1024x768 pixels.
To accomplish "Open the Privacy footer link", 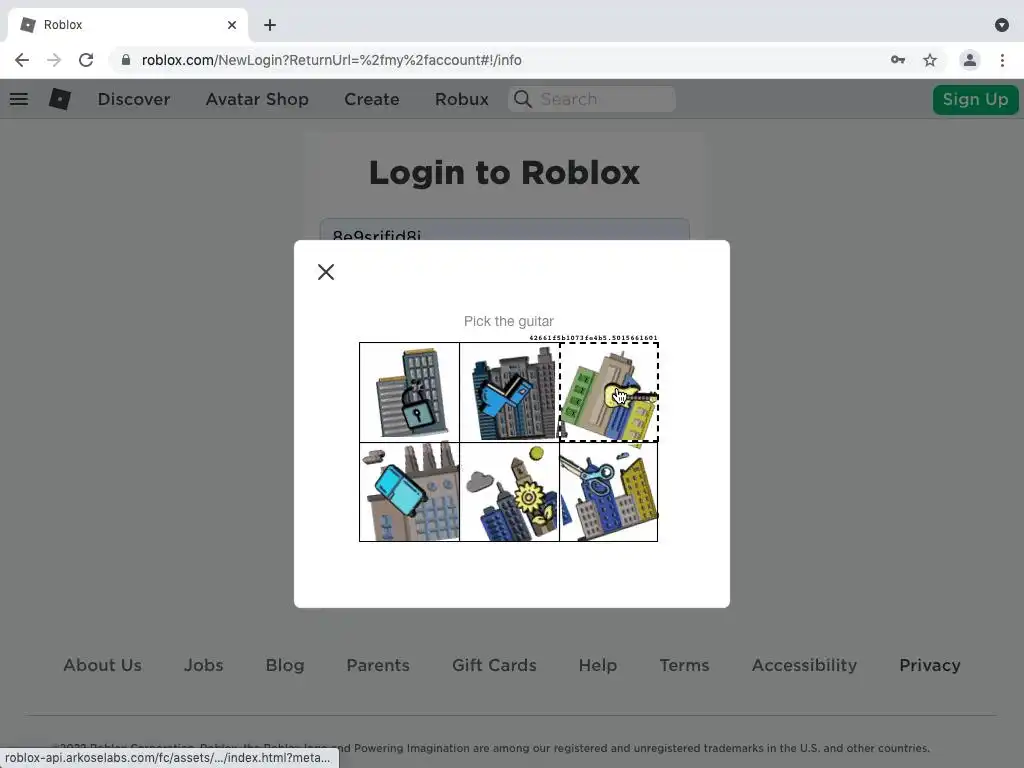I will coord(930,665).
